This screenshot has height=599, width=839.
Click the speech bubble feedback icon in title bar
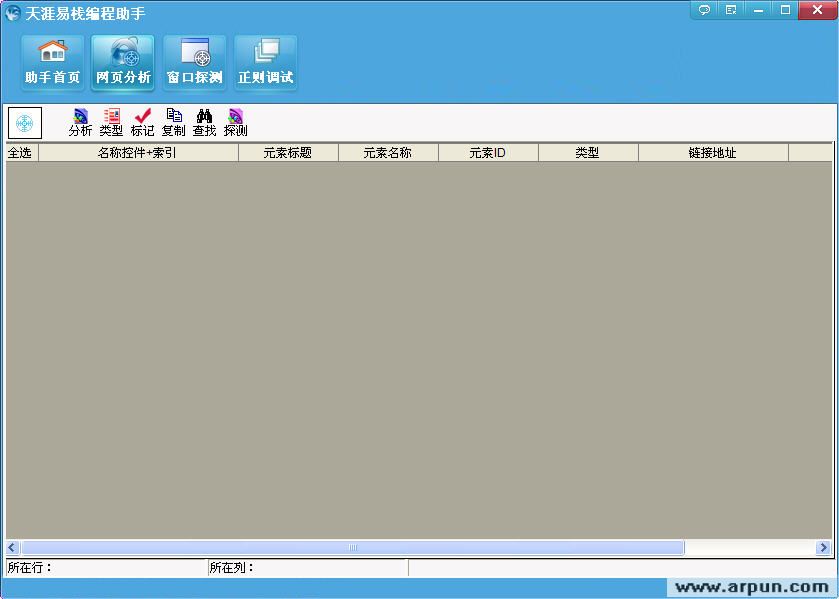[x=705, y=10]
